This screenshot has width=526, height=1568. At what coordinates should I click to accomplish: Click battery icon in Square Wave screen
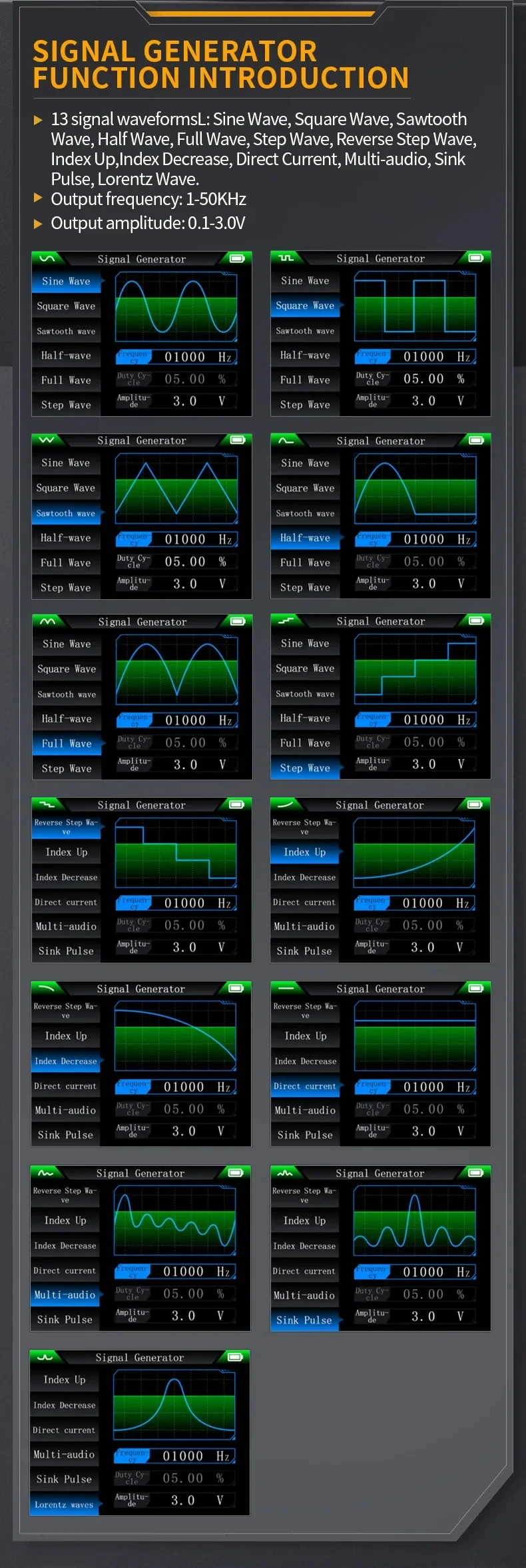pos(475,258)
